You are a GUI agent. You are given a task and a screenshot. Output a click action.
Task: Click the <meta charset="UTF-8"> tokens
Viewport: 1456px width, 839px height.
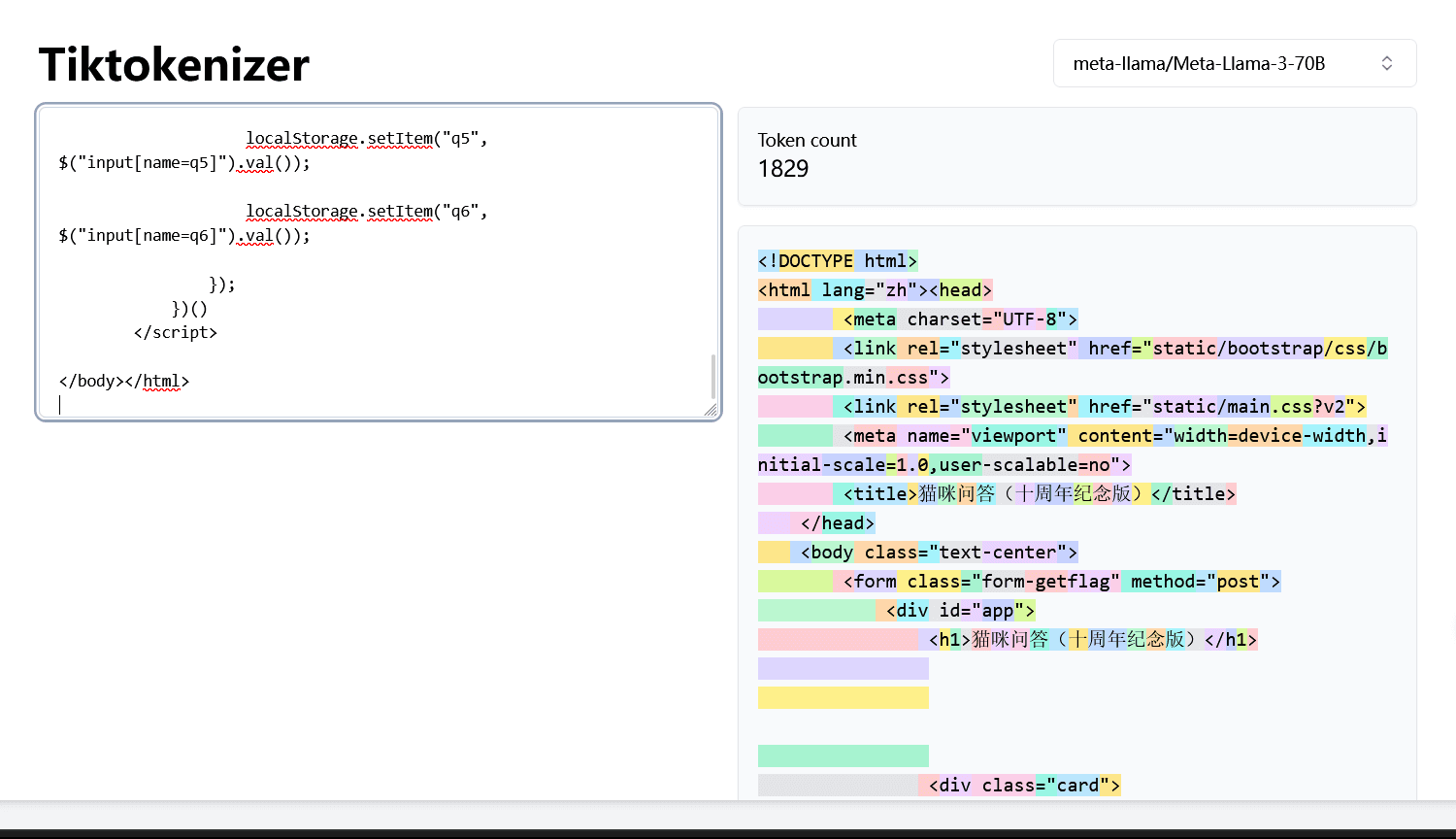pos(961,319)
